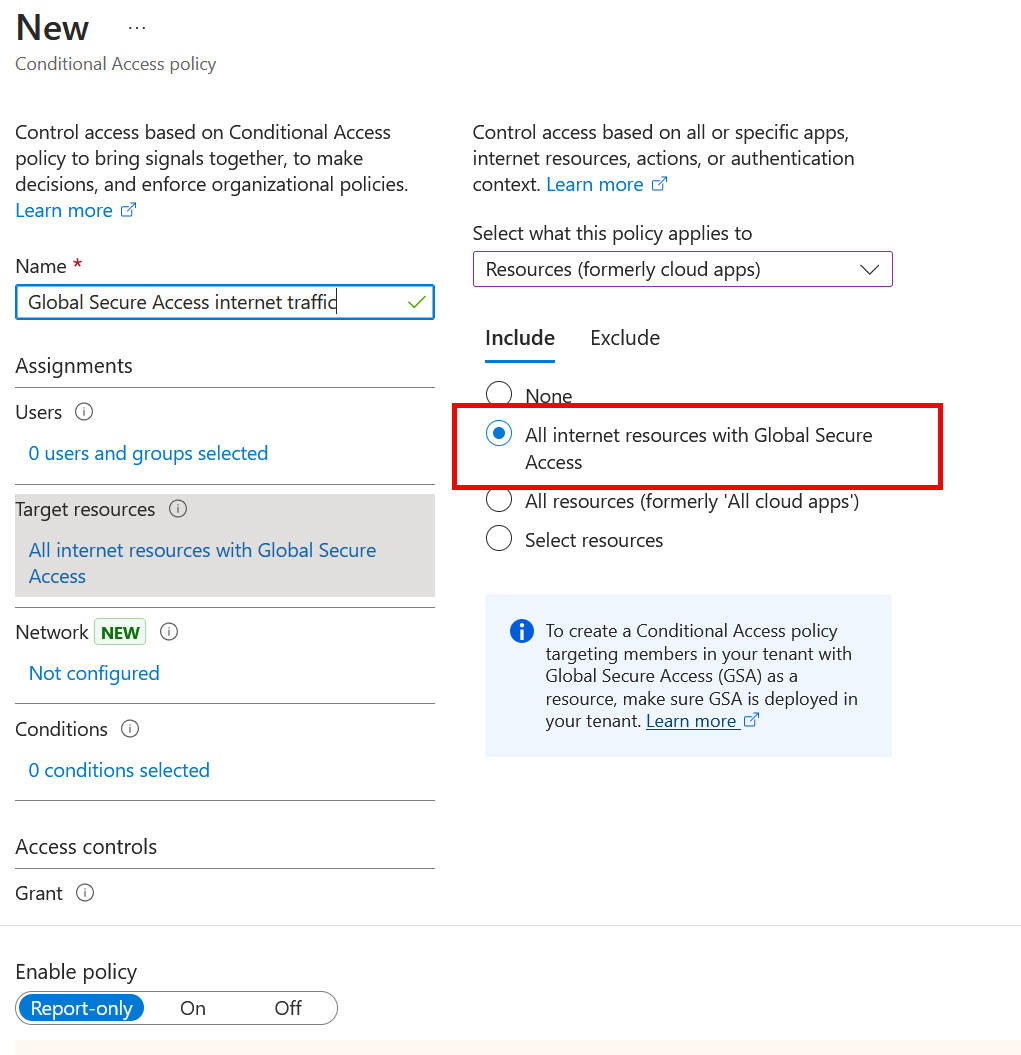This screenshot has height=1055, width=1021.
Task: Select the Include tab
Action: (x=519, y=338)
